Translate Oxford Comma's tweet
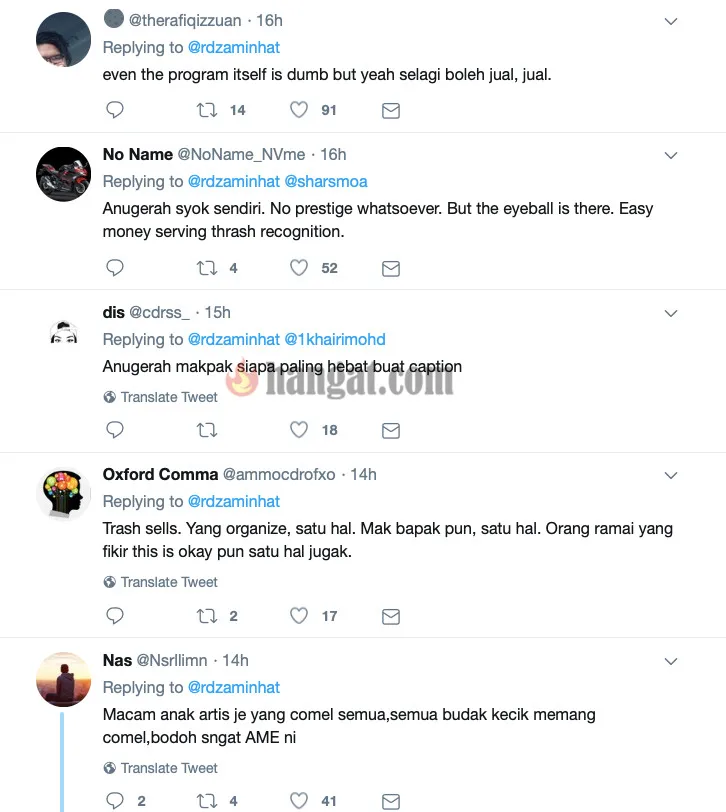726x812 pixels. pyautogui.click(x=161, y=582)
